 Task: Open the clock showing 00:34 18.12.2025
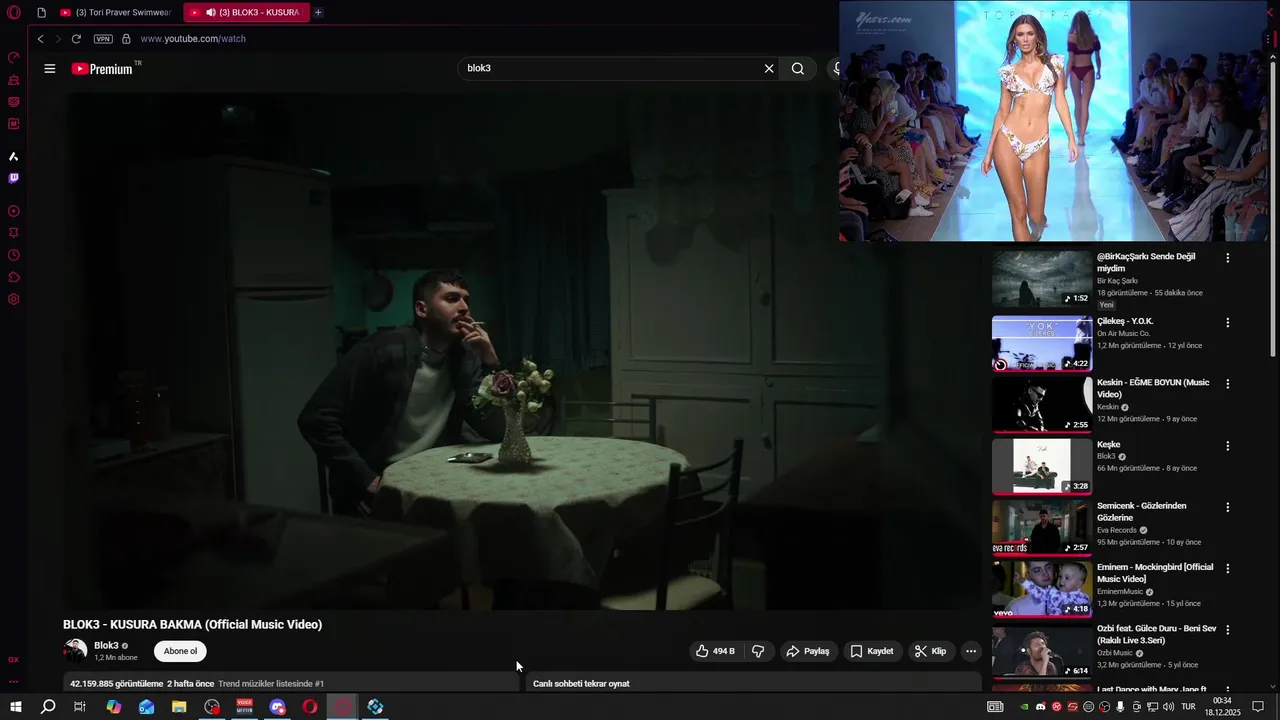(x=1222, y=707)
